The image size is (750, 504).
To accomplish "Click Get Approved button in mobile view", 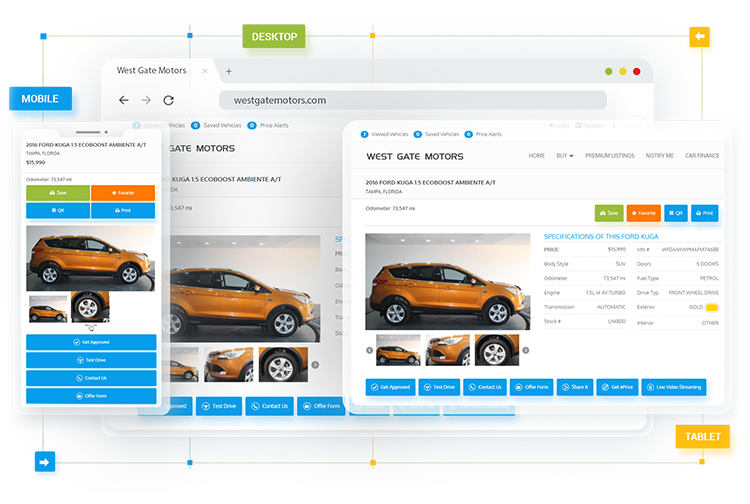I will pyautogui.click(x=91, y=342).
